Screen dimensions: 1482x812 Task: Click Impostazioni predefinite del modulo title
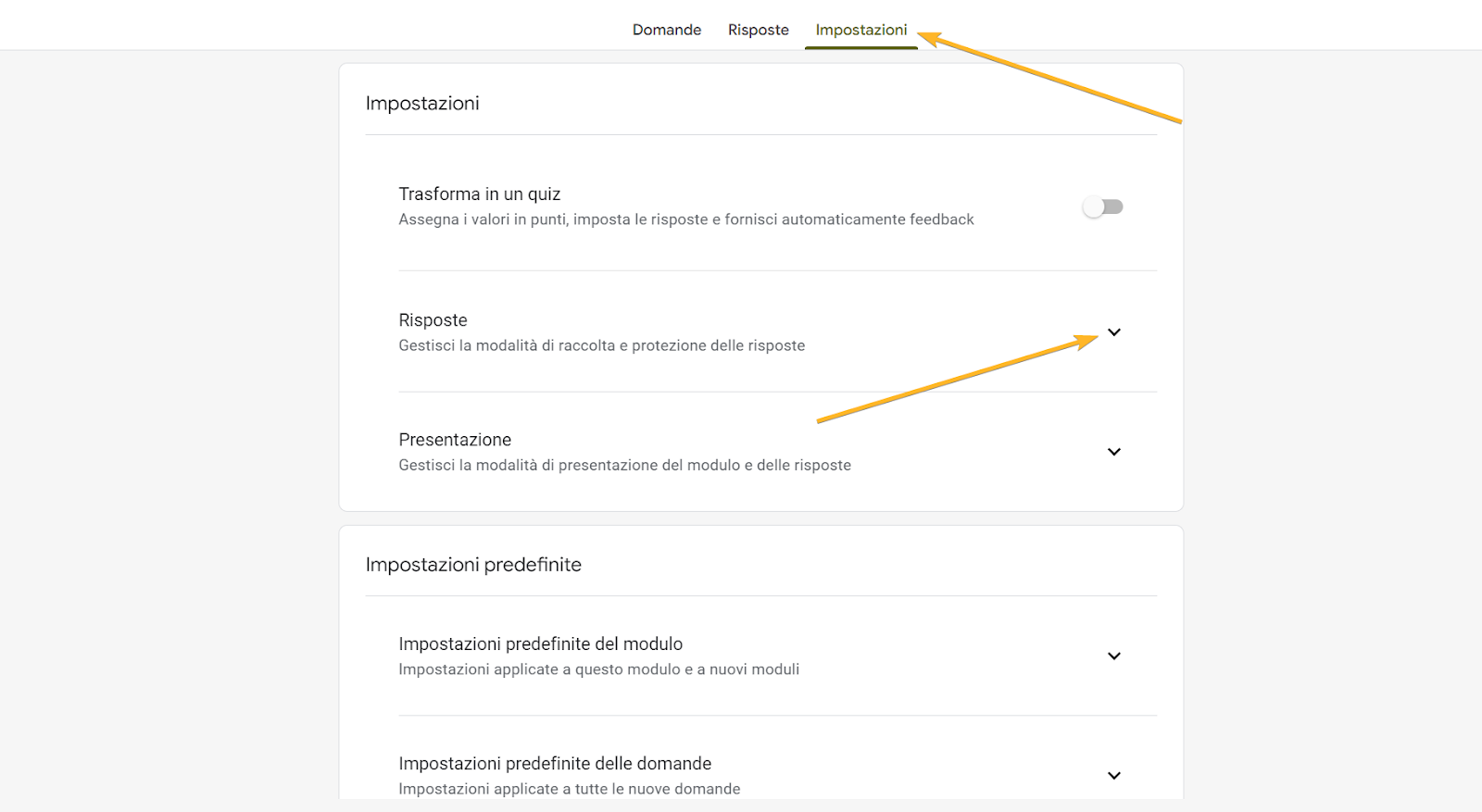pyautogui.click(x=540, y=643)
